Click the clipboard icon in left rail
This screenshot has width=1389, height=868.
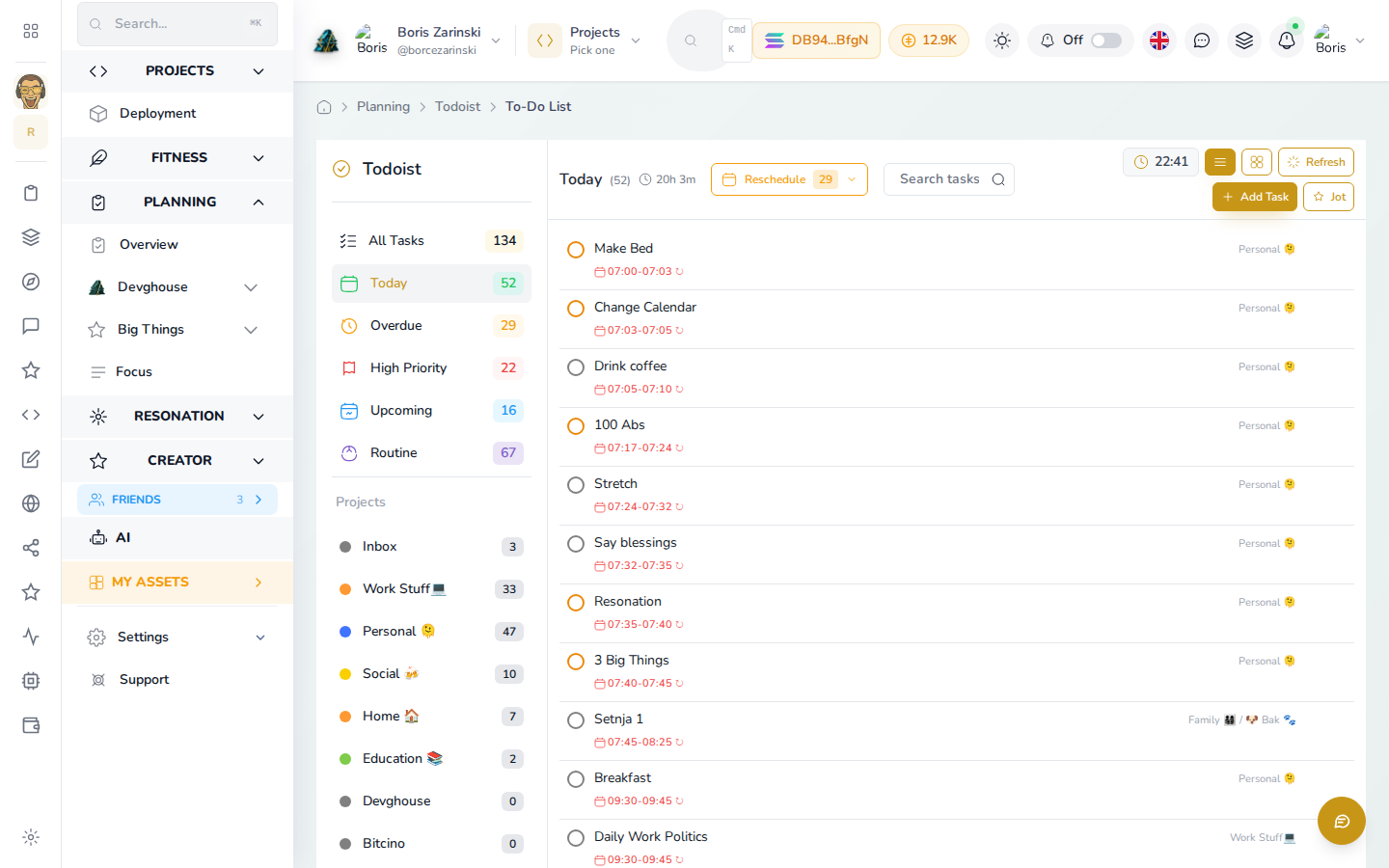(x=31, y=193)
